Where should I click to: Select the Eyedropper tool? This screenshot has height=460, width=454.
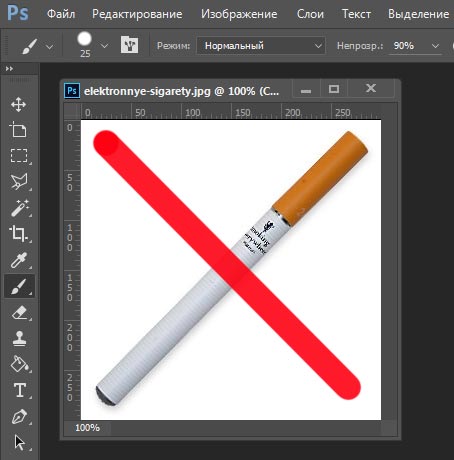pos(19,260)
